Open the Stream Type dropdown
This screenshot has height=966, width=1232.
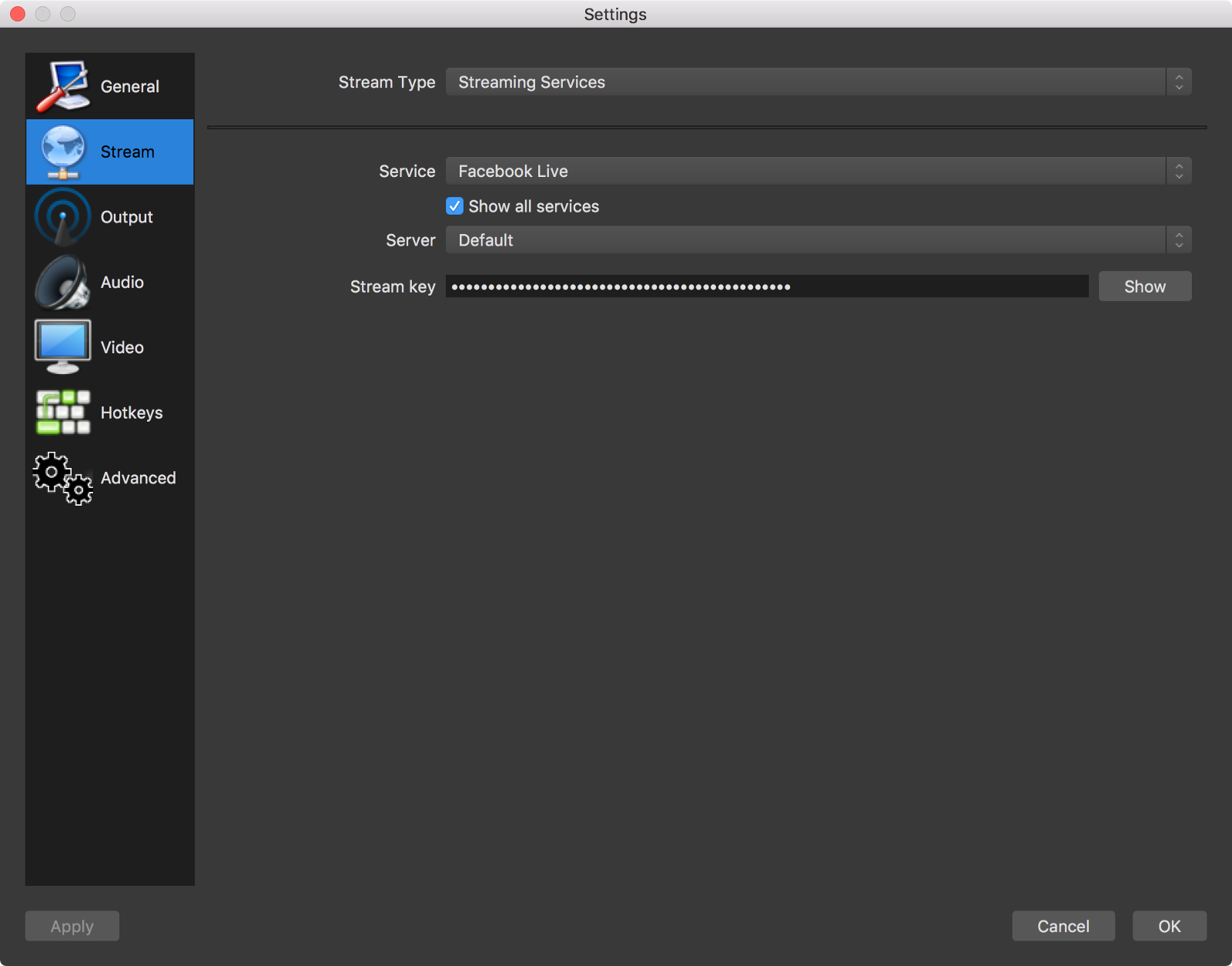(x=818, y=82)
